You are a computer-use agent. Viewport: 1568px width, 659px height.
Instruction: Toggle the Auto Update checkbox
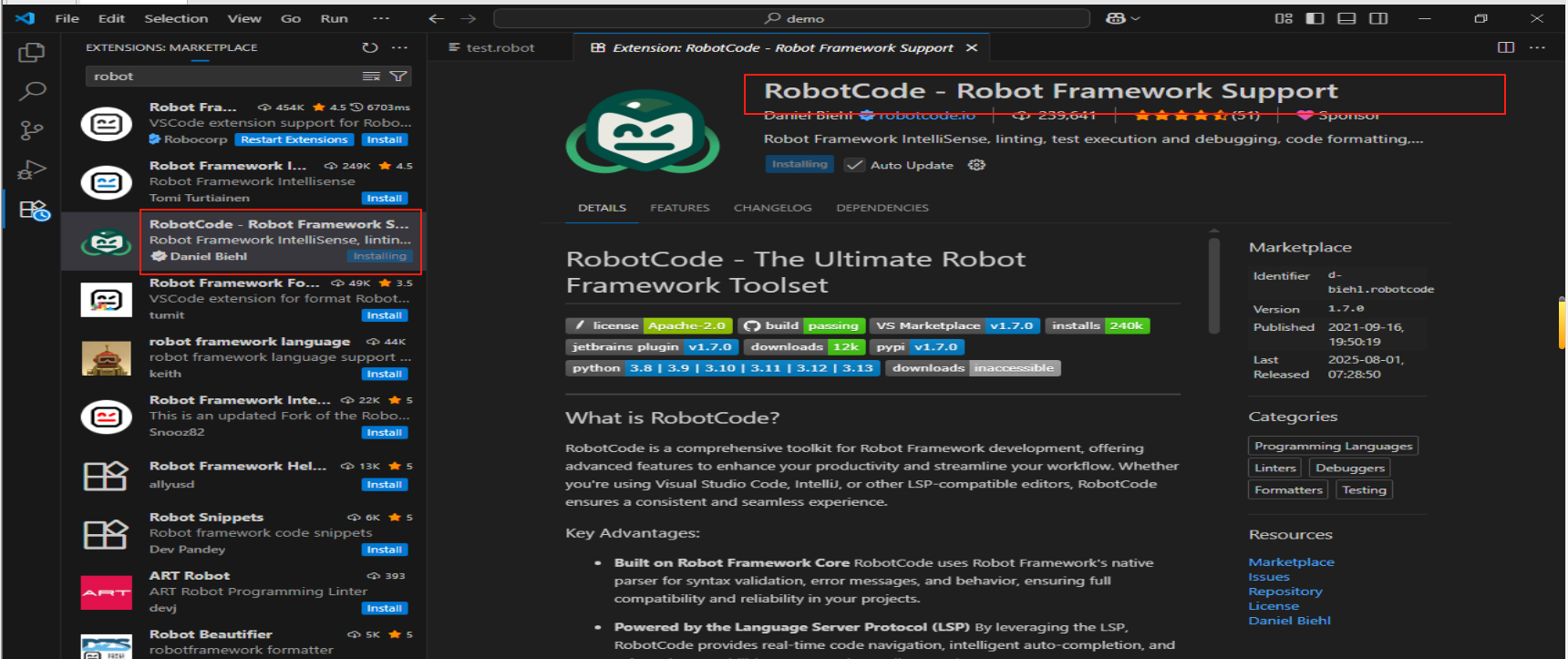point(854,165)
